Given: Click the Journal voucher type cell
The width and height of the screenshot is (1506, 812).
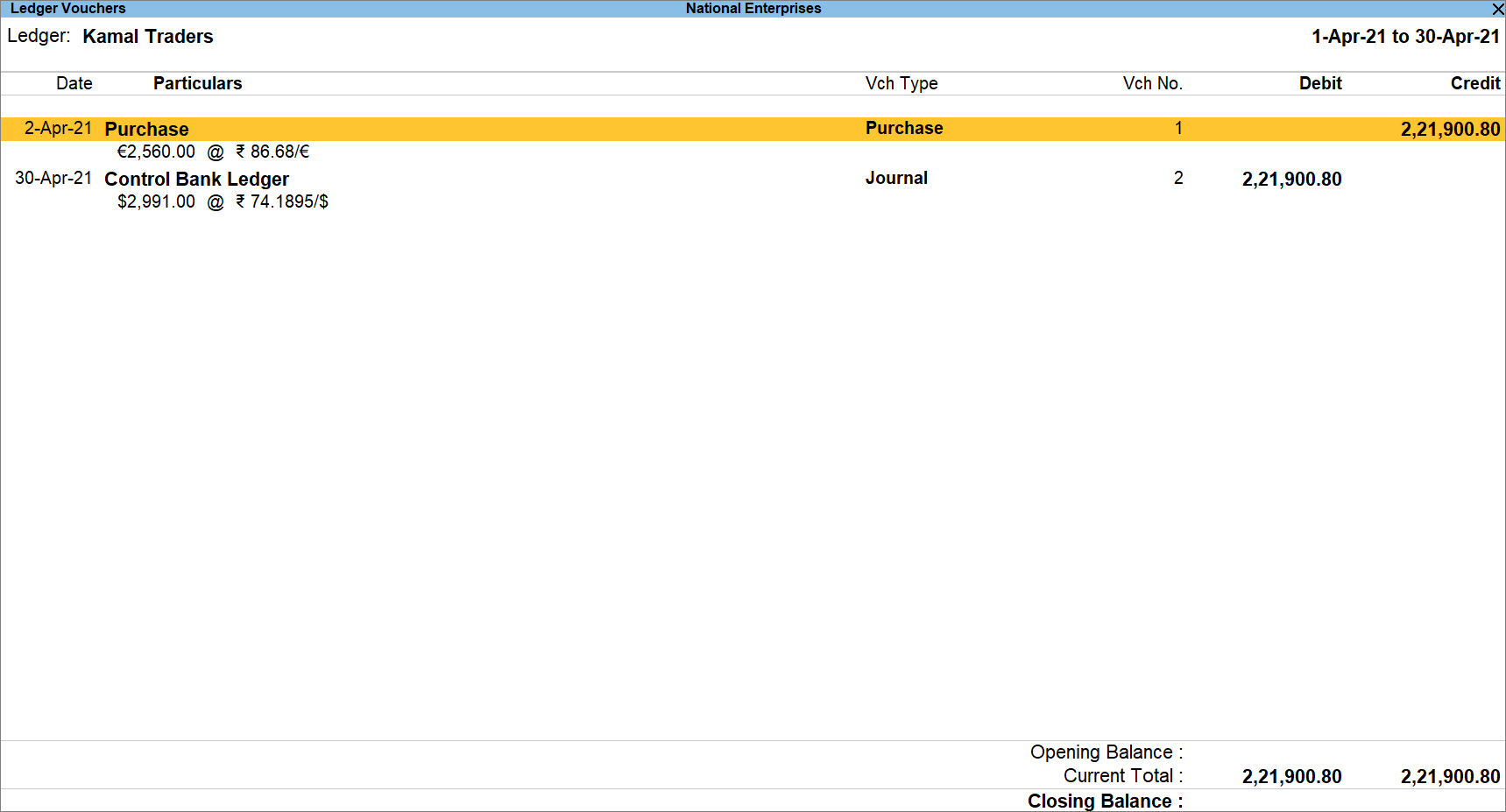Looking at the screenshot, I should pos(896,178).
